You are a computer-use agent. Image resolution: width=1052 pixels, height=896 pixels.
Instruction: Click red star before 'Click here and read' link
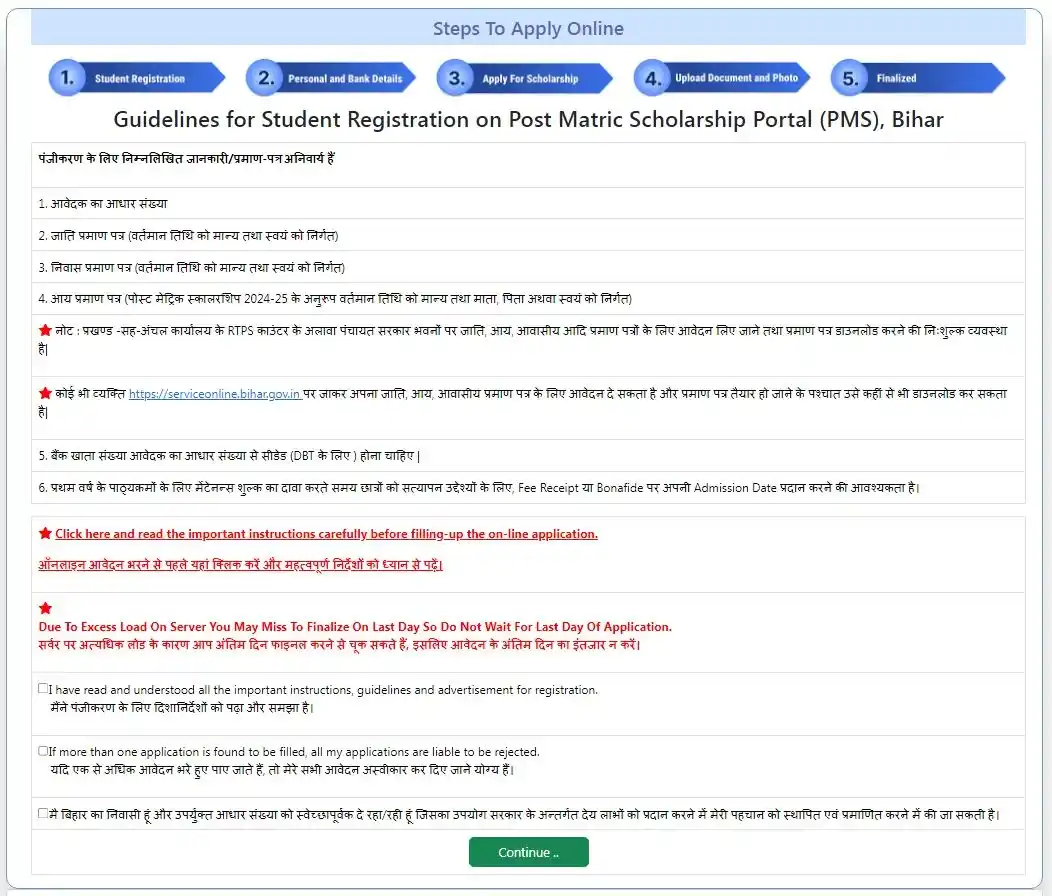pyautogui.click(x=45, y=534)
